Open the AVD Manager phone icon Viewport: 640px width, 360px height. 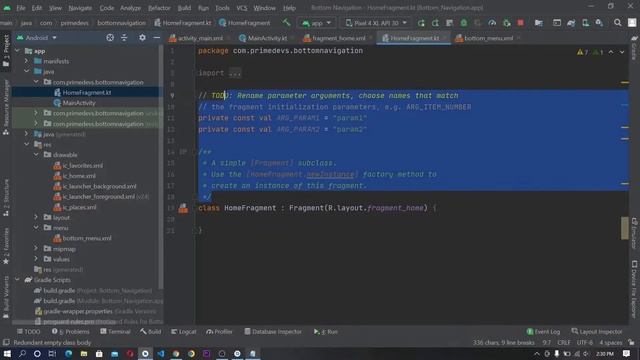(585, 23)
